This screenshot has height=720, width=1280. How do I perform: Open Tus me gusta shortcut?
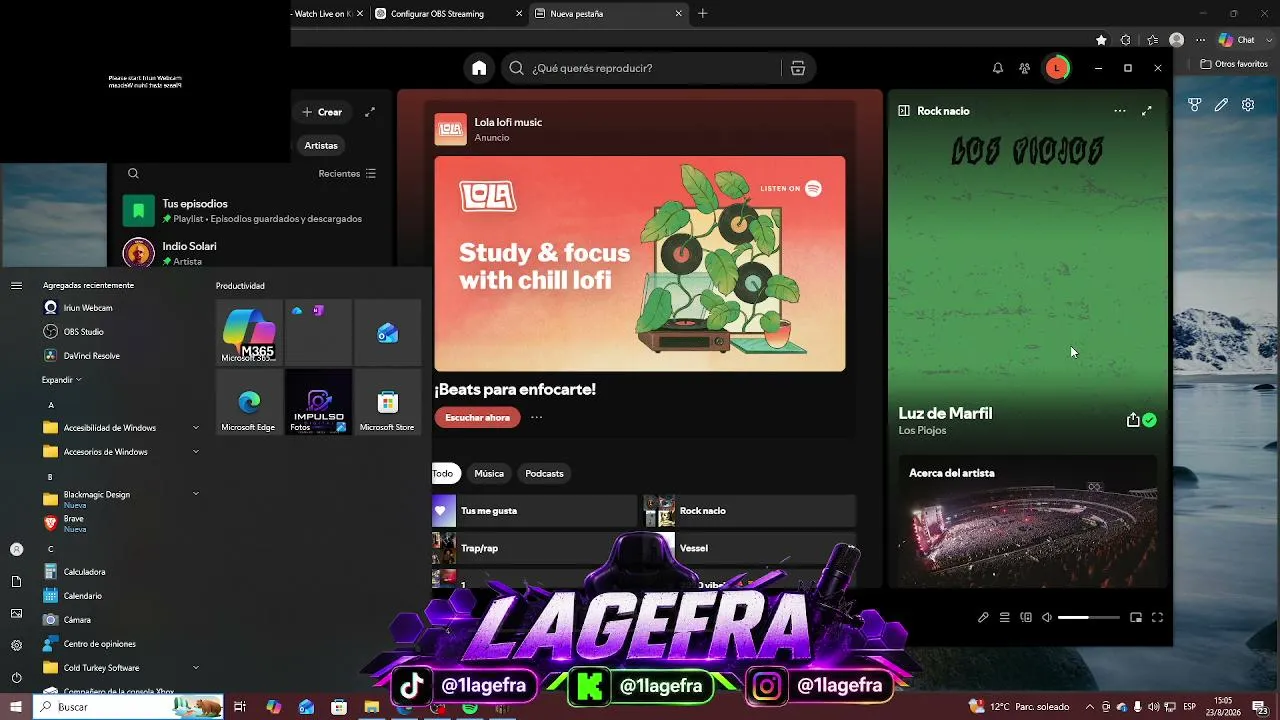click(534, 510)
